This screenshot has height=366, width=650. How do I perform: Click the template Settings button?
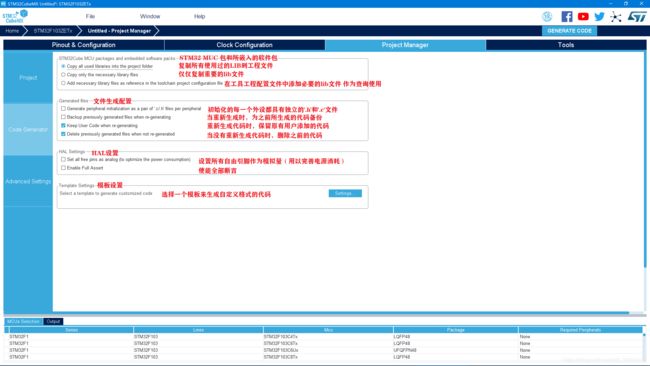click(x=345, y=194)
